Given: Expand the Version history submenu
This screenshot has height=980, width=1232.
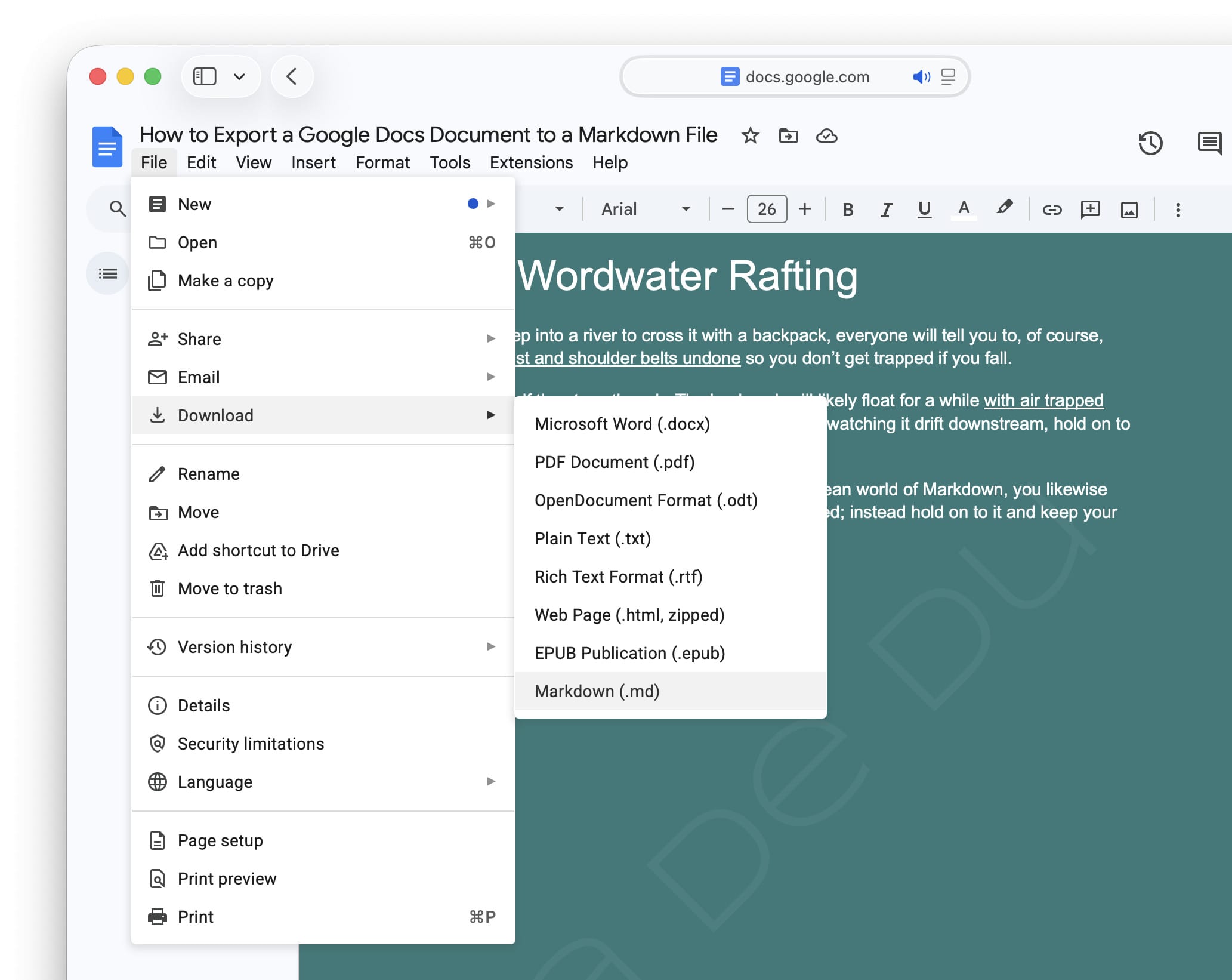Looking at the screenshot, I should click(x=323, y=647).
